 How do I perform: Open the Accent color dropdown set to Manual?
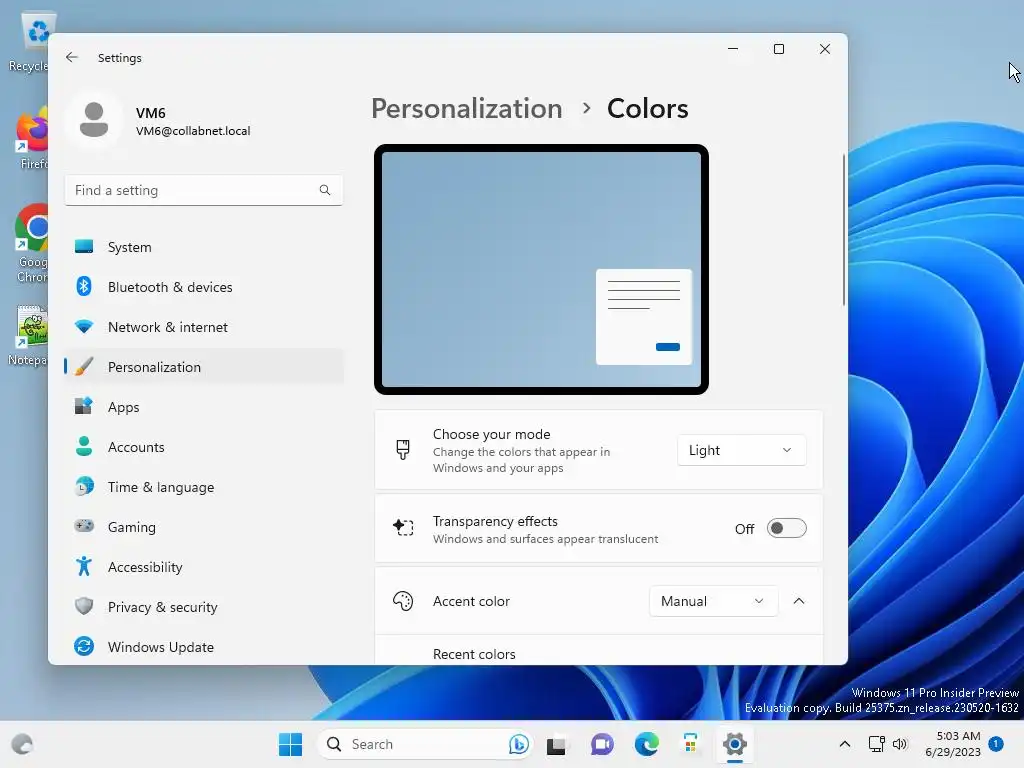point(713,601)
